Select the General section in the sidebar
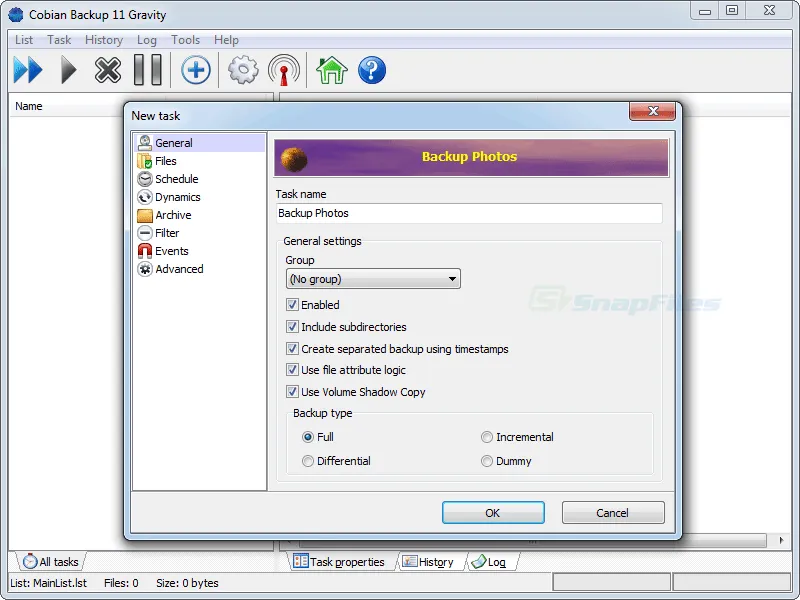The width and height of the screenshot is (800, 600). [x=199, y=143]
